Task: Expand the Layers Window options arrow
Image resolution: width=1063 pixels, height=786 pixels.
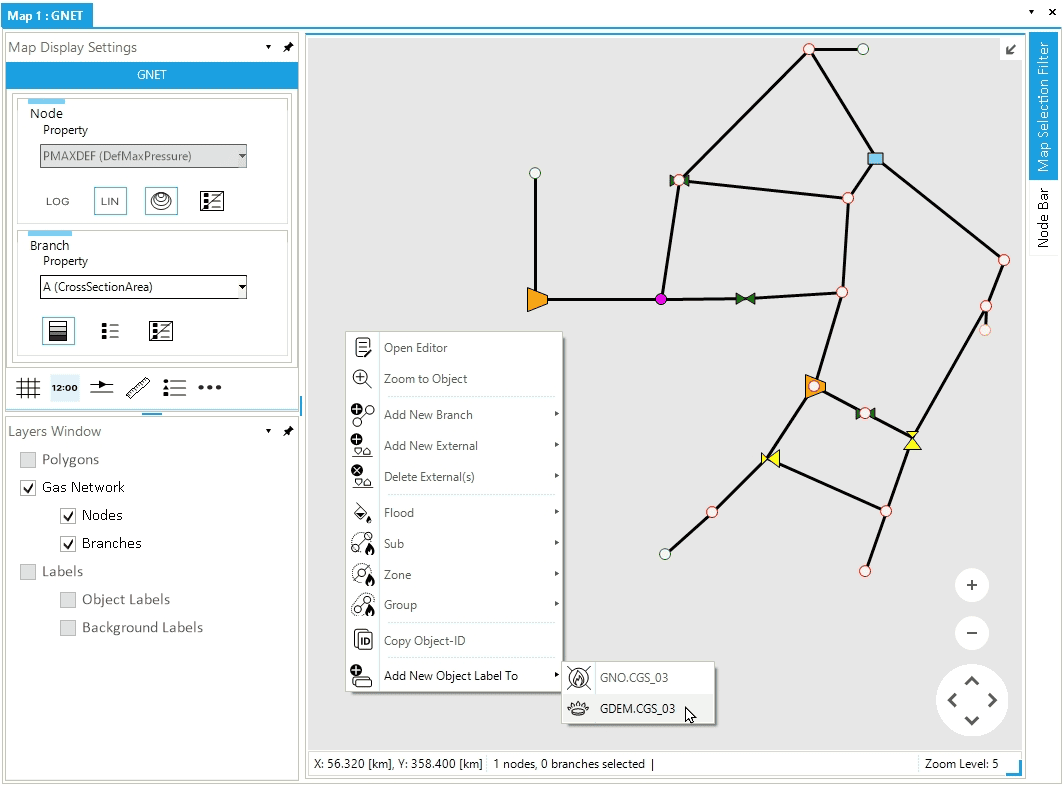Action: 268,432
